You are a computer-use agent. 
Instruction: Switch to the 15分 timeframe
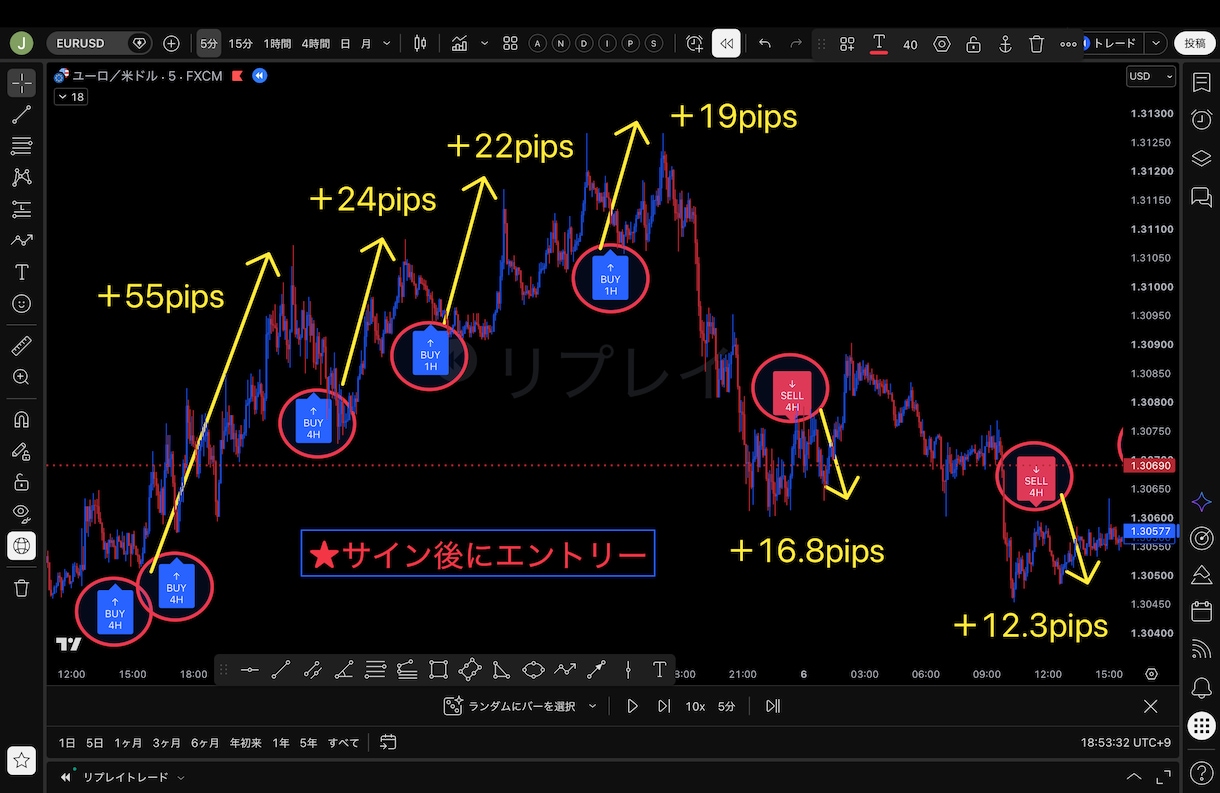[x=241, y=43]
